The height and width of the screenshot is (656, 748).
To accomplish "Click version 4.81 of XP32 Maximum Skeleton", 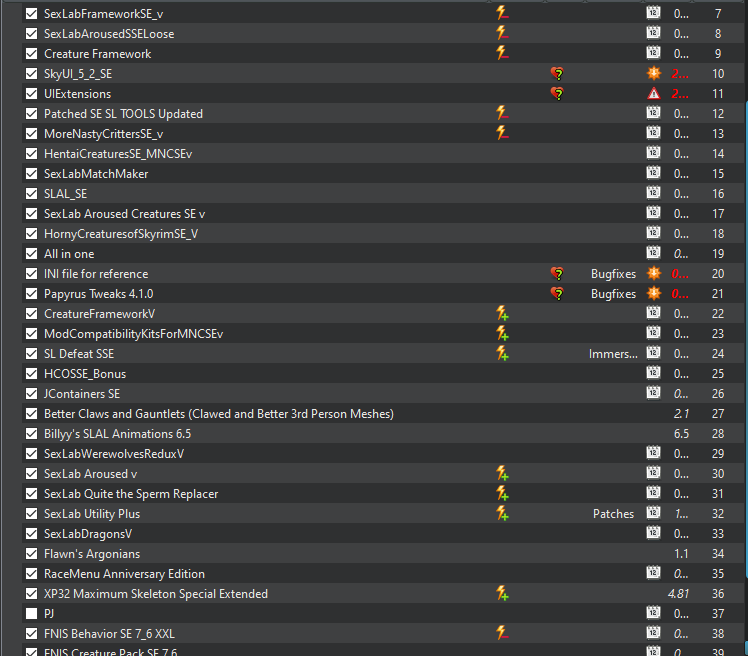I will tap(678, 594).
